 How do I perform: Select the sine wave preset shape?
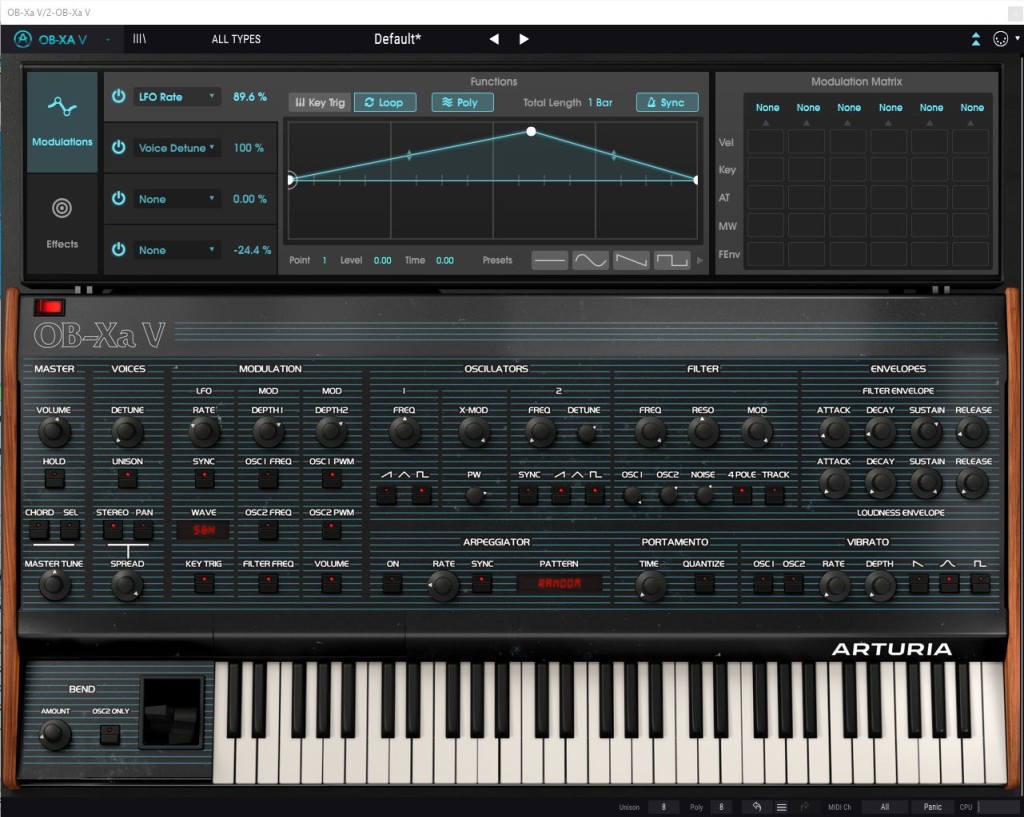click(x=590, y=260)
